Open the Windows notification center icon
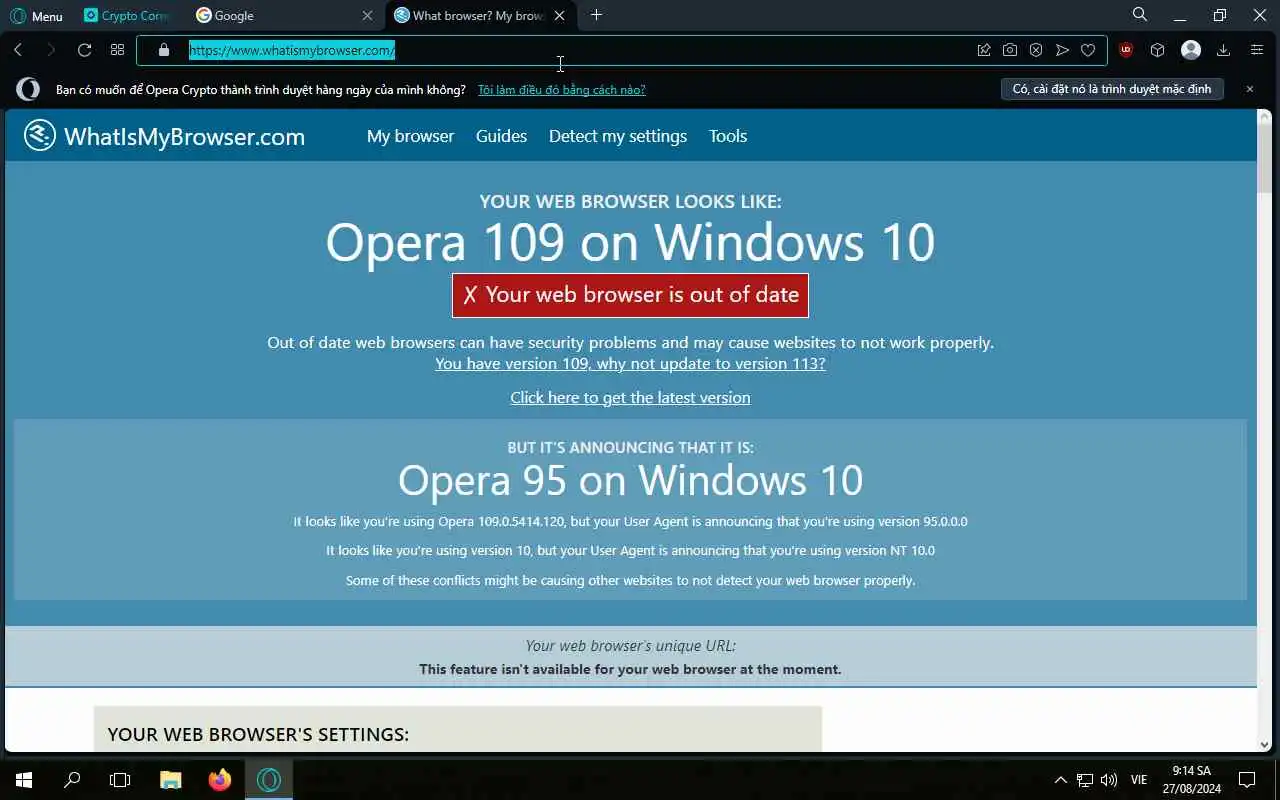The image size is (1280, 800). pyautogui.click(x=1247, y=780)
